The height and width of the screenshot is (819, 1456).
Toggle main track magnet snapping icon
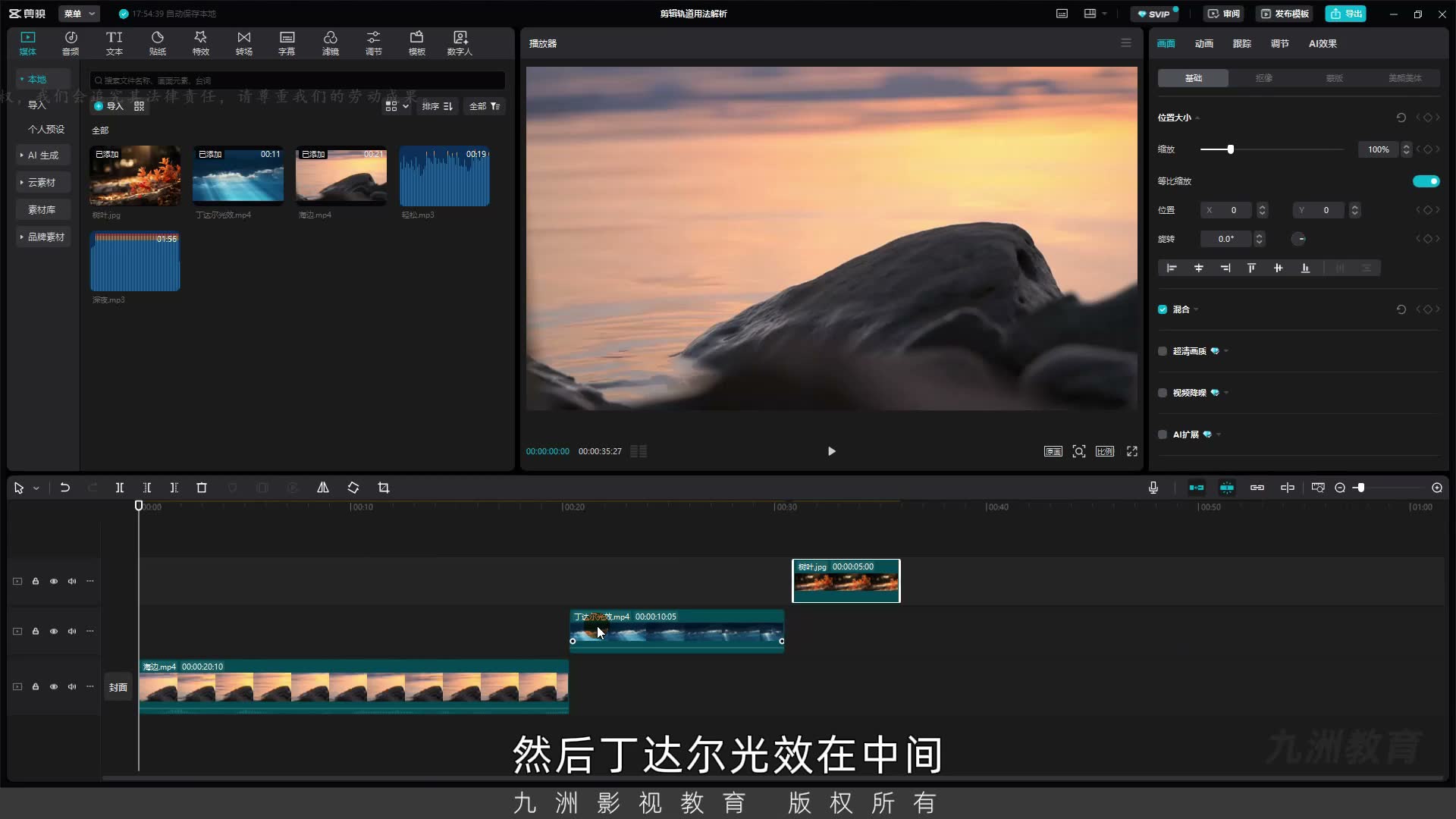[x=1197, y=488]
